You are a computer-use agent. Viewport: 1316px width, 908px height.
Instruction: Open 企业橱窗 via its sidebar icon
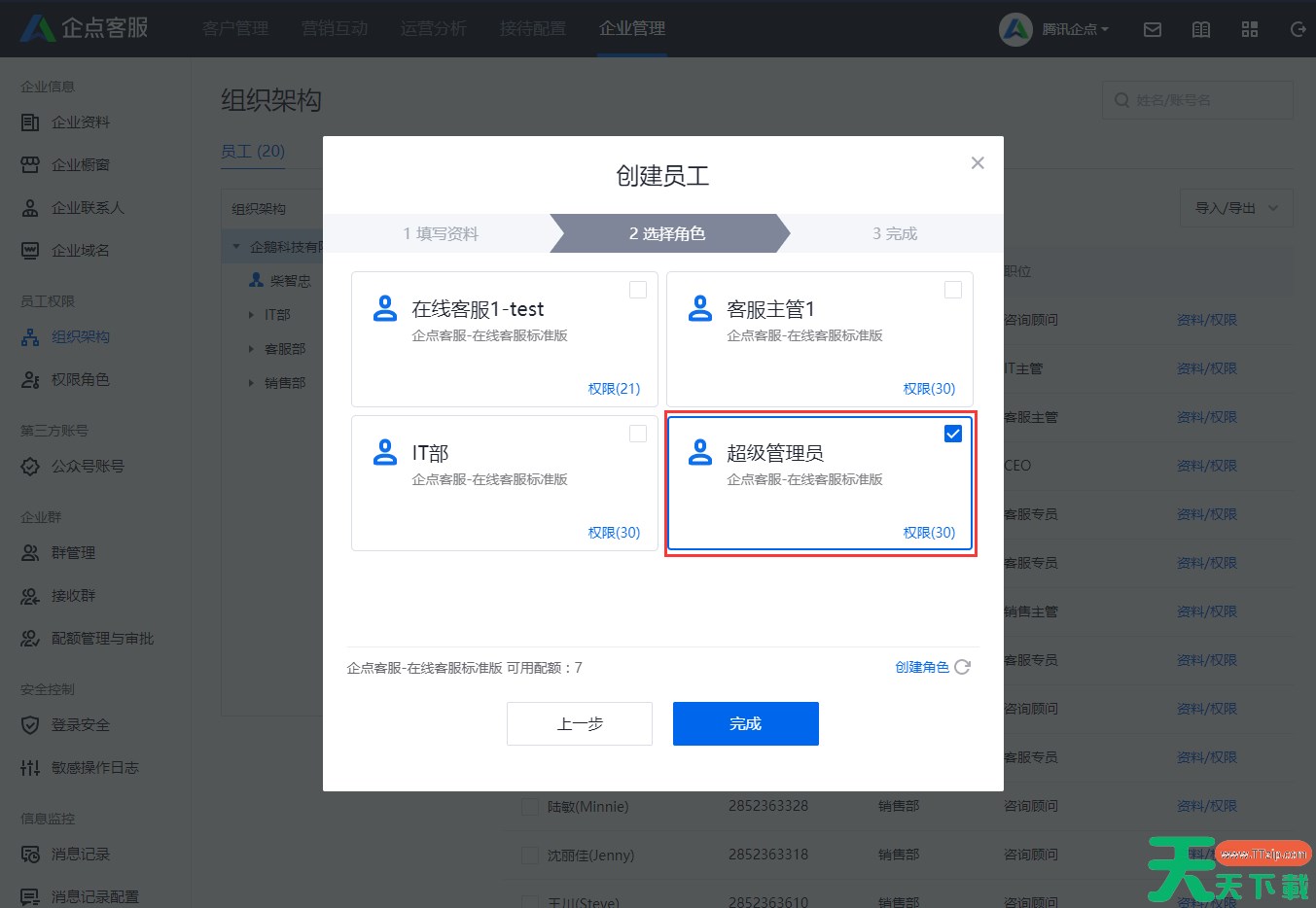(x=30, y=165)
